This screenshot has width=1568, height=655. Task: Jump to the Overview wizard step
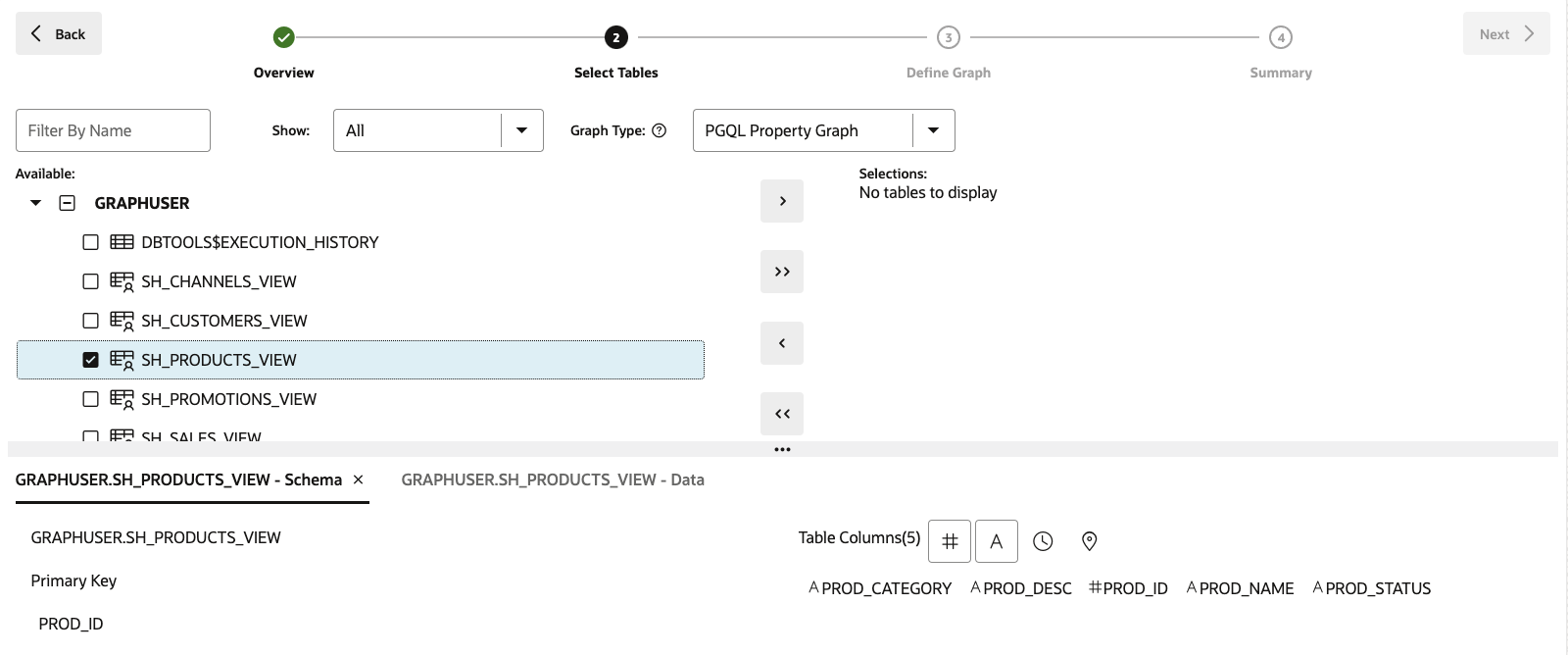click(x=284, y=37)
